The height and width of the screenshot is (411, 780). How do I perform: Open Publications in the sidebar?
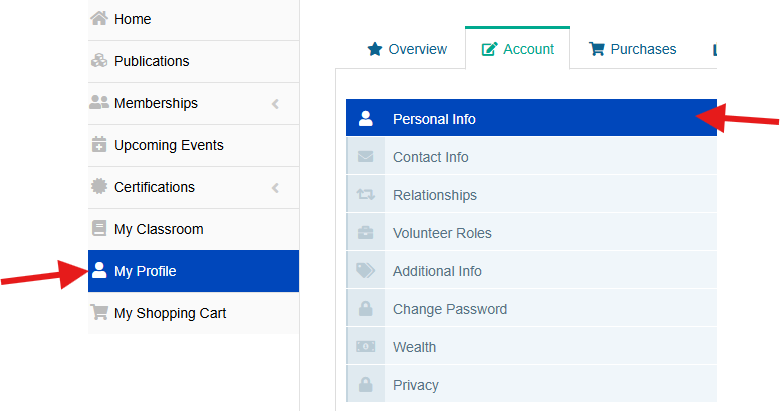(x=194, y=61)
